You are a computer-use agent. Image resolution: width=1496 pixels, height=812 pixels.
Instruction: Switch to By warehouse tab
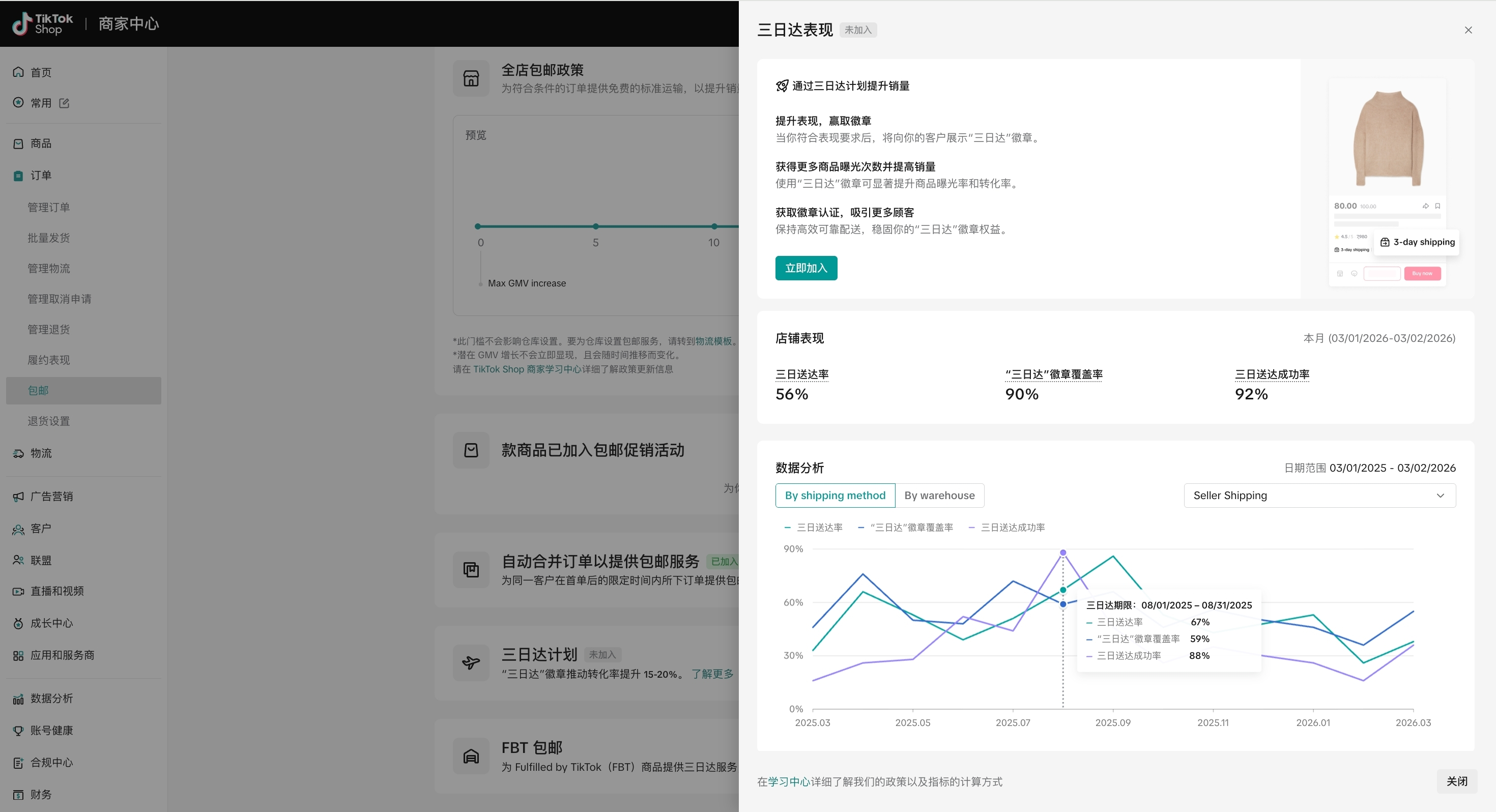pos(939,496)
